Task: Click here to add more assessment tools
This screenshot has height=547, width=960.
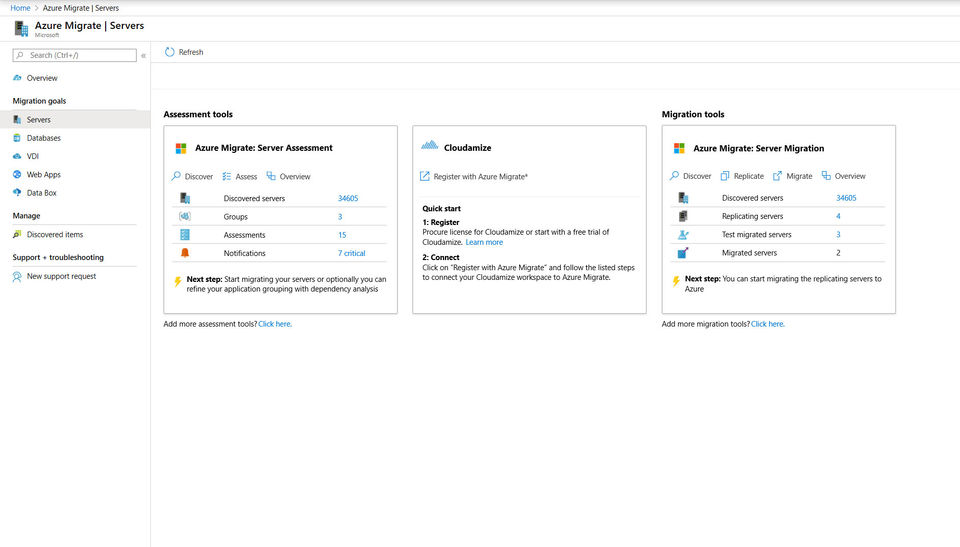Action: 275,324
